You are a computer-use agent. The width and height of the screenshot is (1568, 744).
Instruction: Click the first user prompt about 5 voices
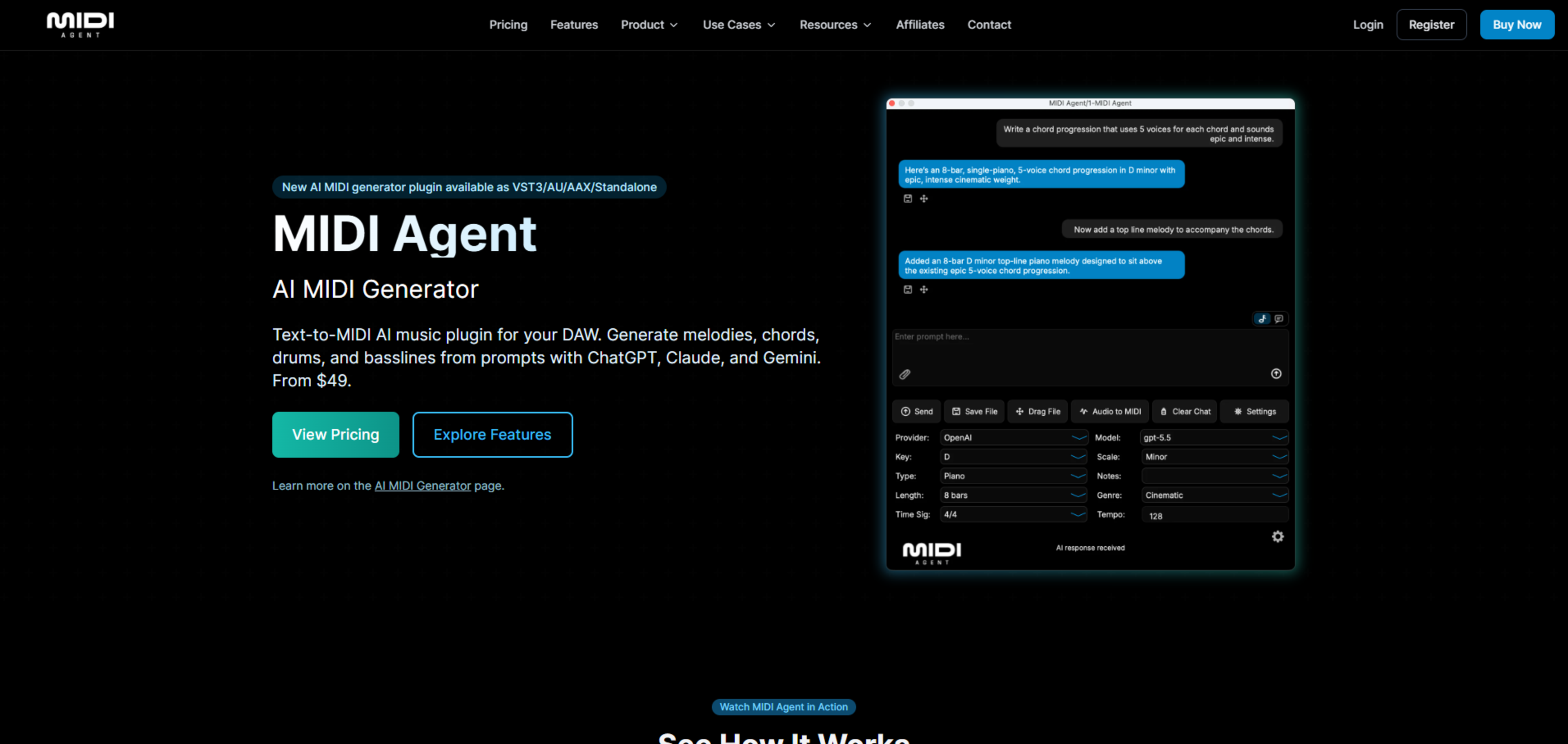1139,134
